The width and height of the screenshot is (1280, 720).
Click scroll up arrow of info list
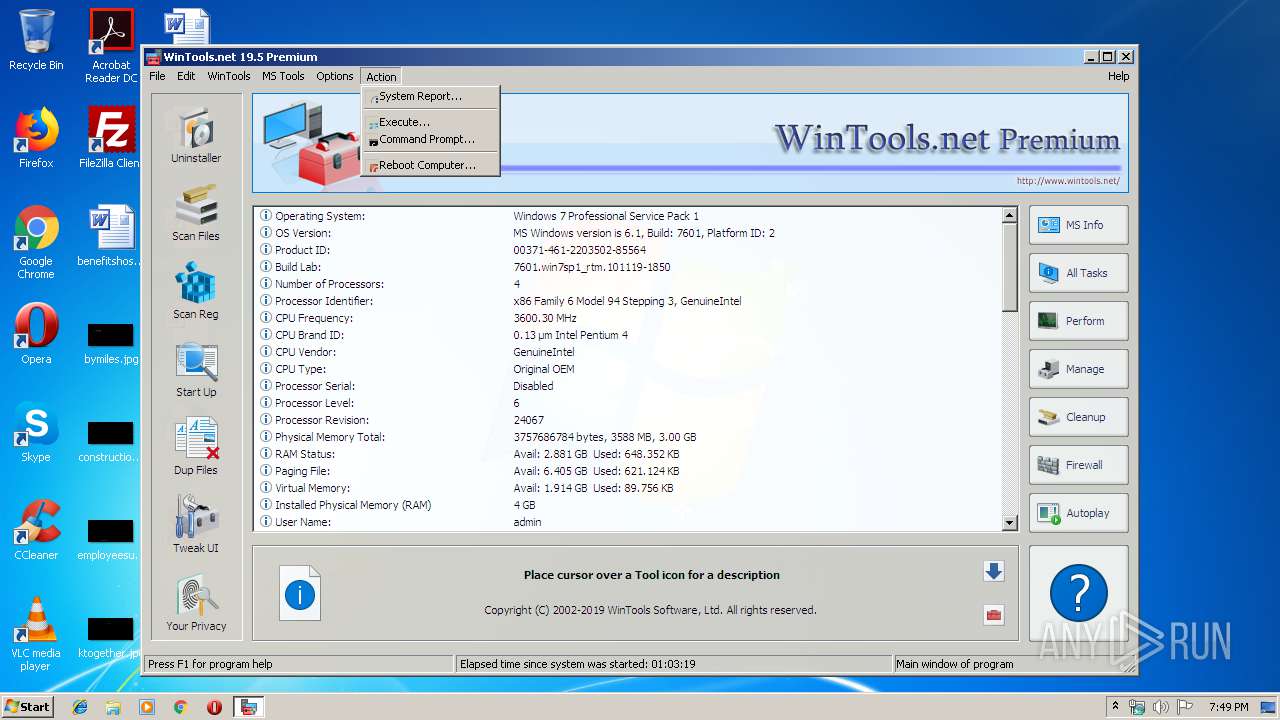coord(1009,215)
